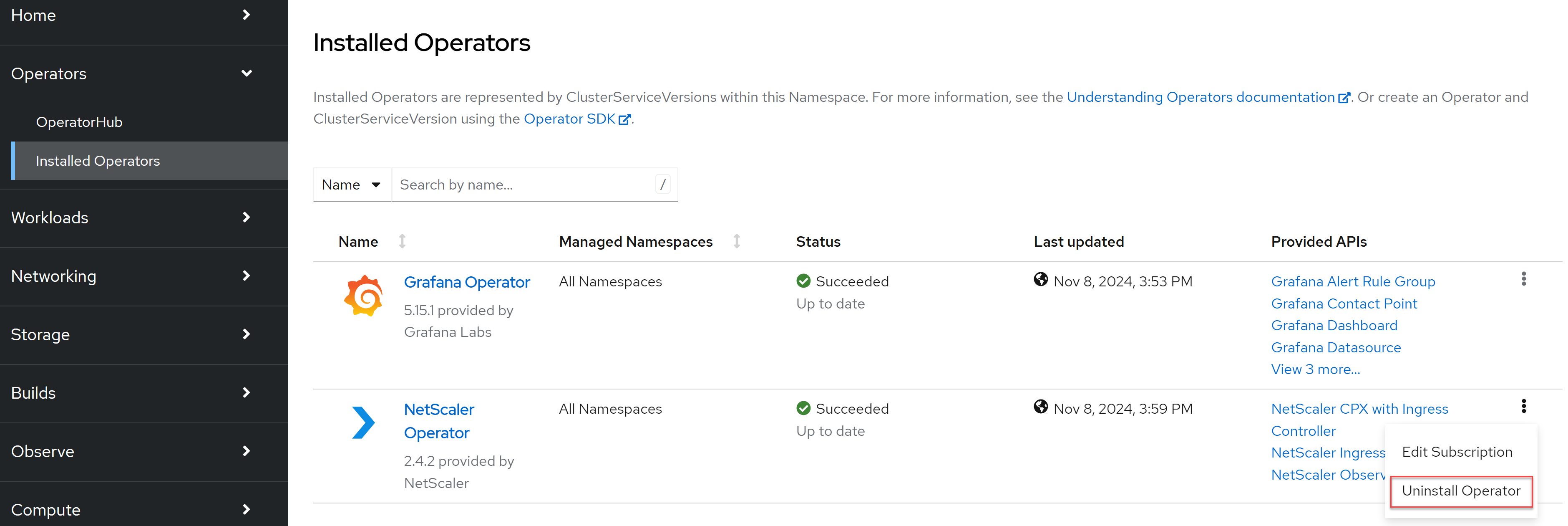
Task: Go to OperatorHub in sidebar
Action: pos(79,122)
